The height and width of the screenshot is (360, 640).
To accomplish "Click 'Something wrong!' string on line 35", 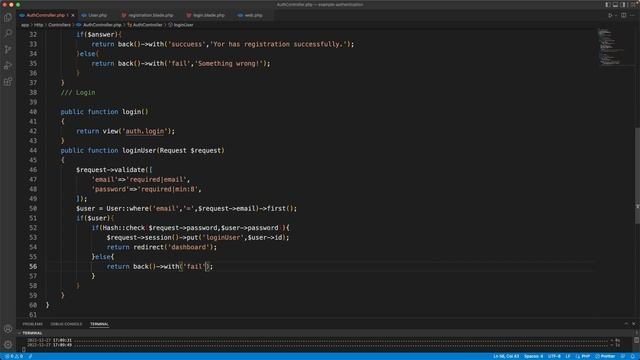I will 229,64.
